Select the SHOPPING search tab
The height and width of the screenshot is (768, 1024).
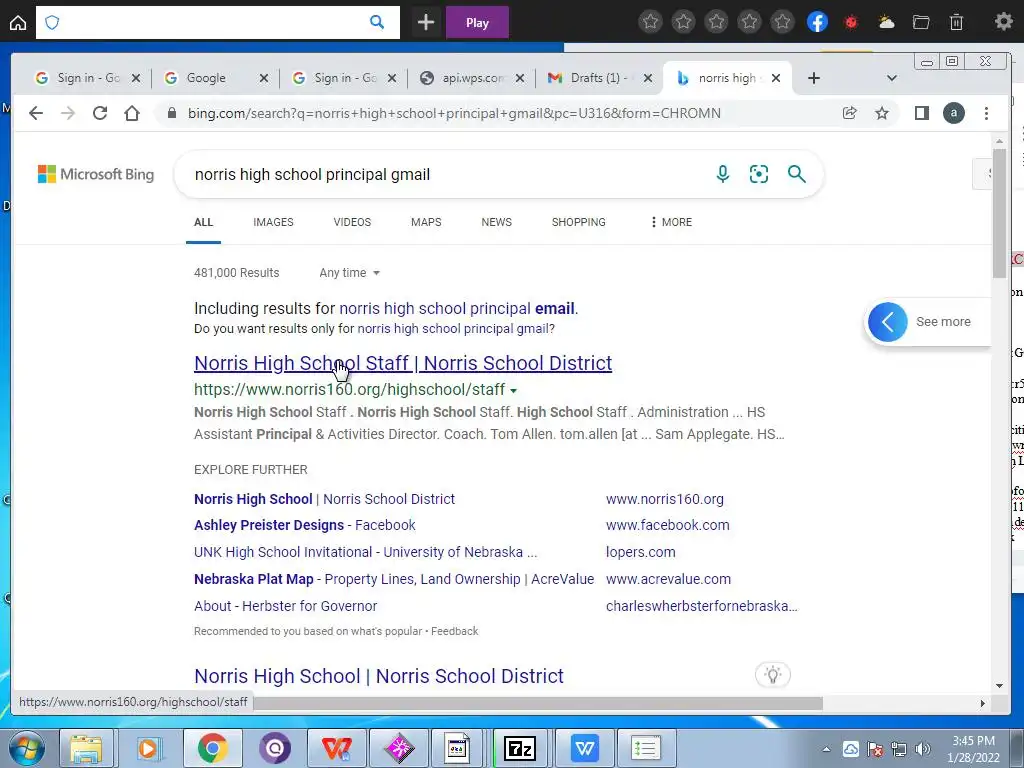pyautogui.click(x=579, y=222)
